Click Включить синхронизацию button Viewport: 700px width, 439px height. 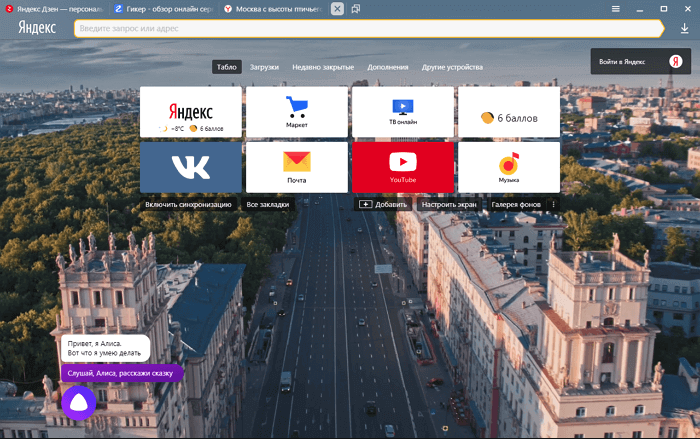coord(188,204)
